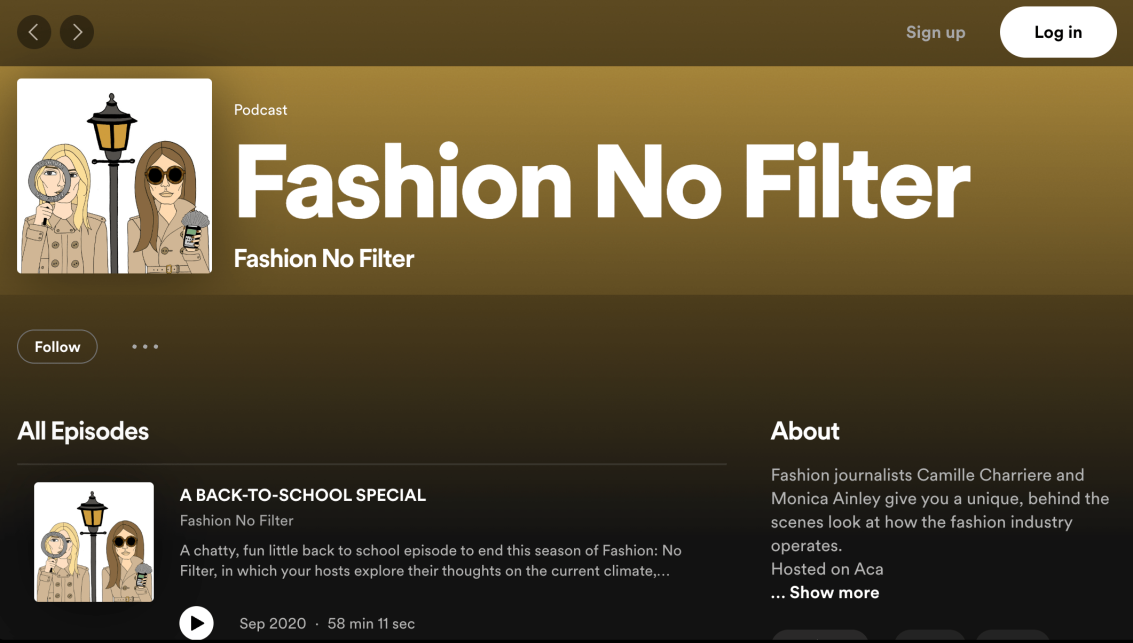The height and width of the screenshot is (643, 1133).
Task: Click the episode description text
Action: click(x=430, y=561)
